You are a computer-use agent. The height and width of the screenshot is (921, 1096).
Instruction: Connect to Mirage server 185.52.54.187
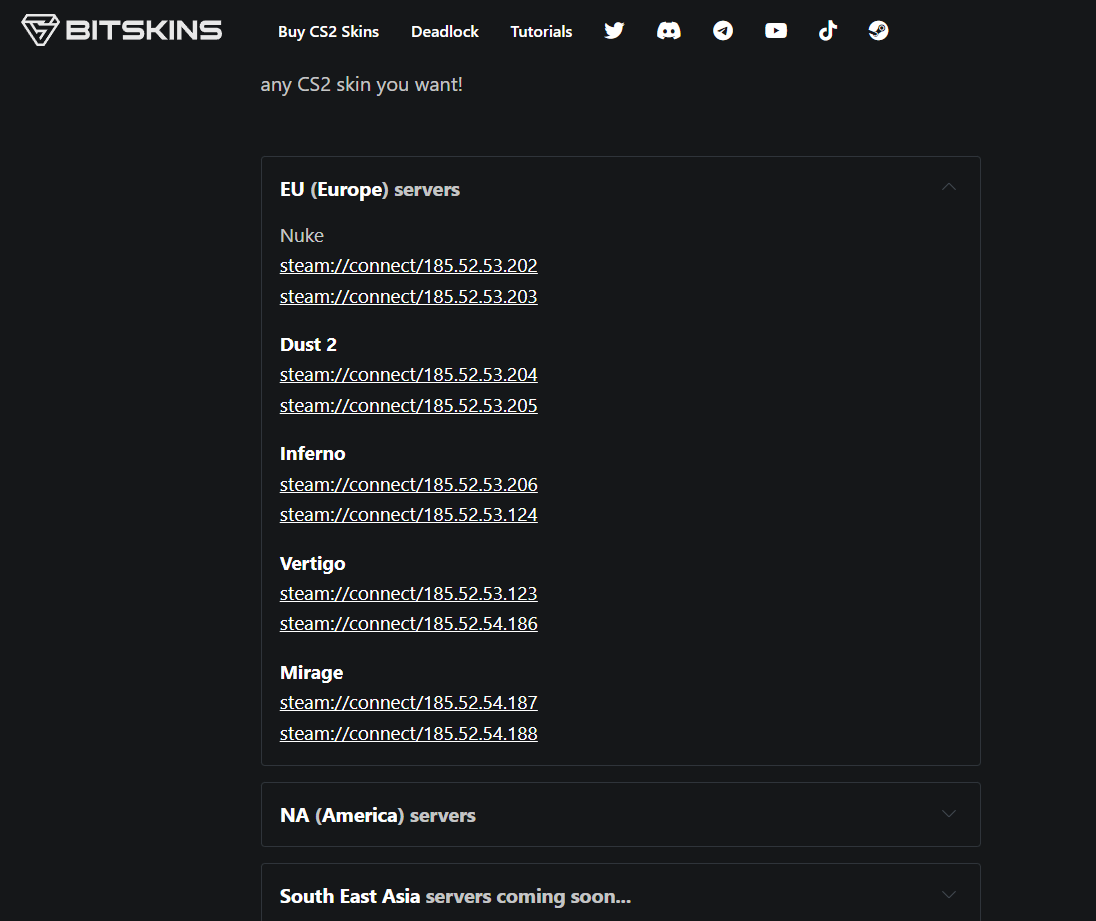click(x=408, y=702)
